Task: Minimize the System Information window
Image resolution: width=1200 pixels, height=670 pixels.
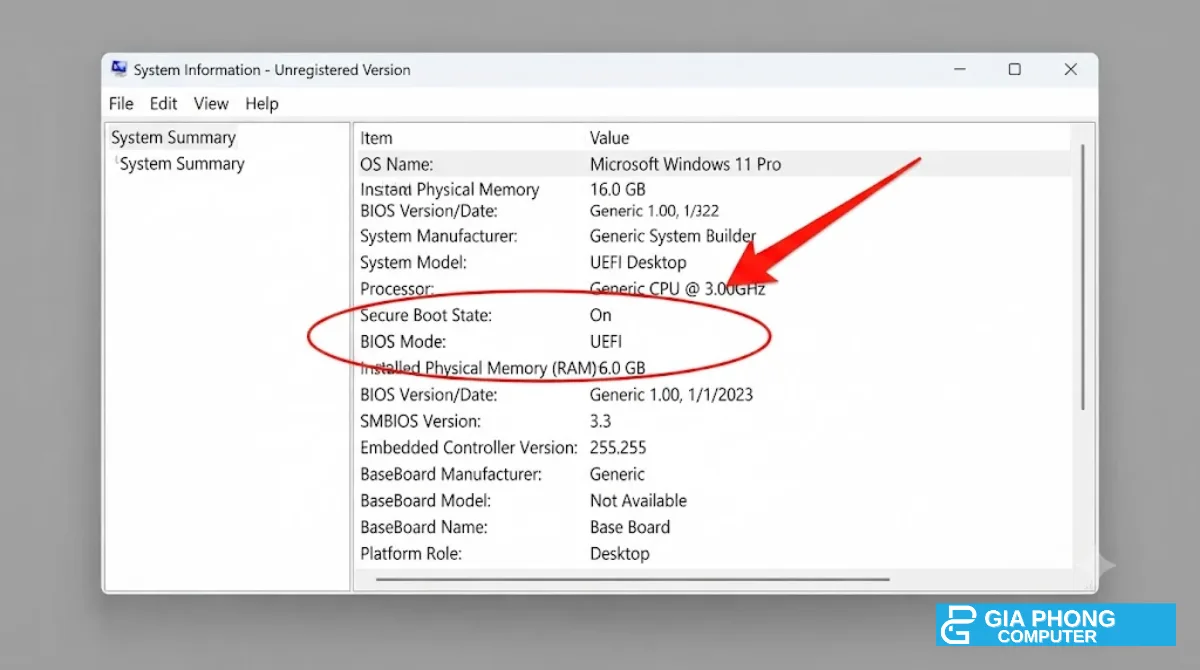Action: click(959, 69)
